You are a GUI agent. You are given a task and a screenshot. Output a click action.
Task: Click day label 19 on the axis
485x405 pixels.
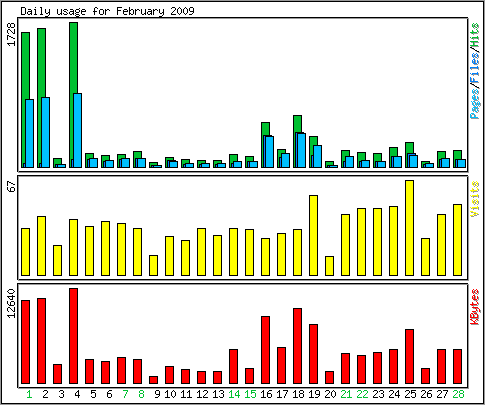pos(314,394)
